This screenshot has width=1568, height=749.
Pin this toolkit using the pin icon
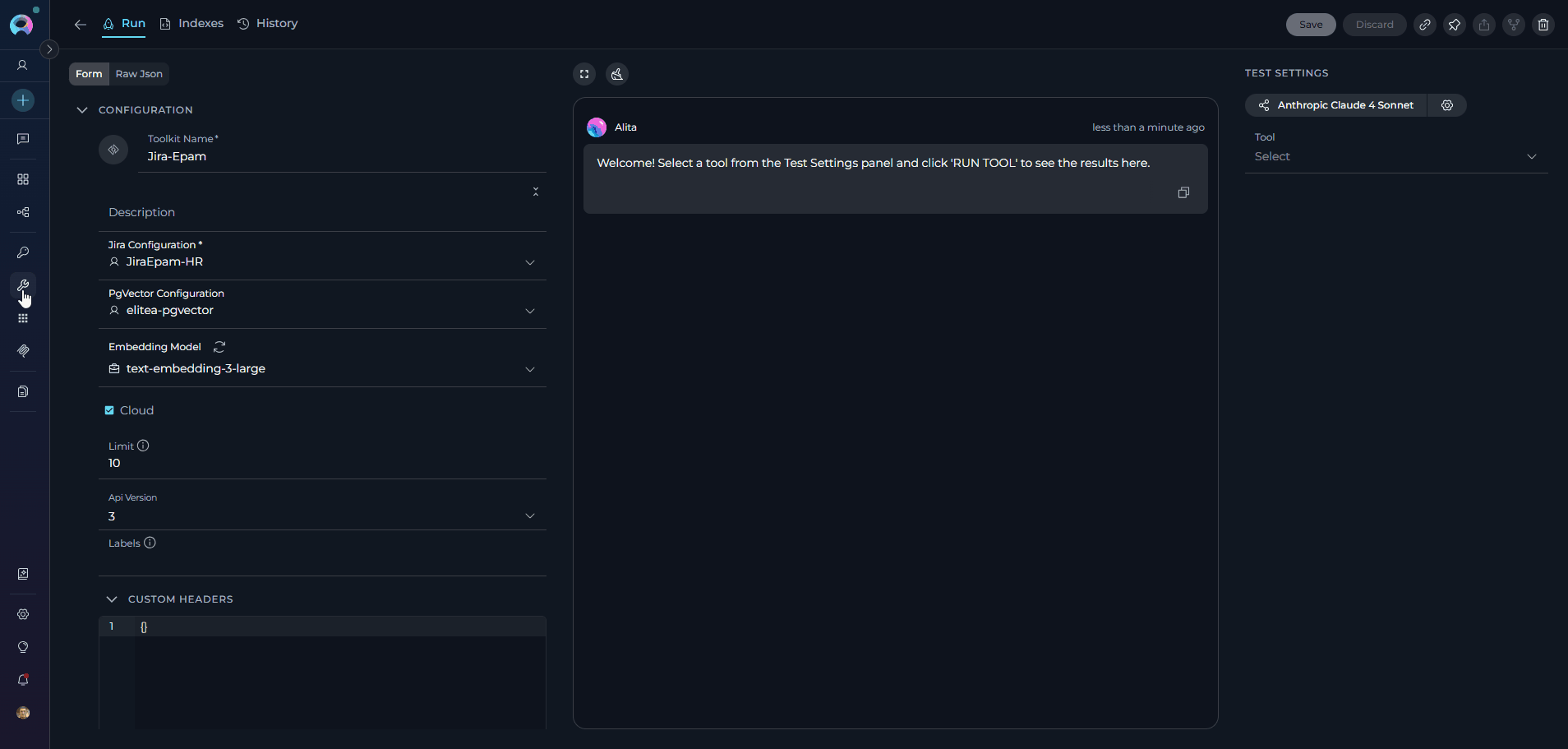click(x=1454, y=25)
